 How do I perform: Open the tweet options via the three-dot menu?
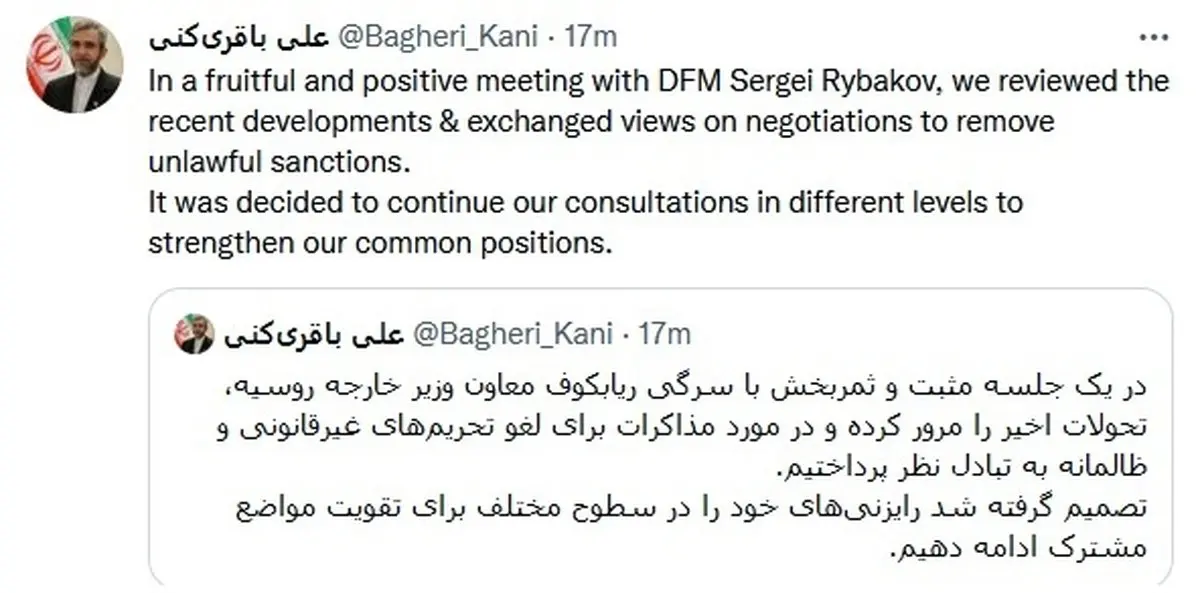click(x=1152, y=37)
